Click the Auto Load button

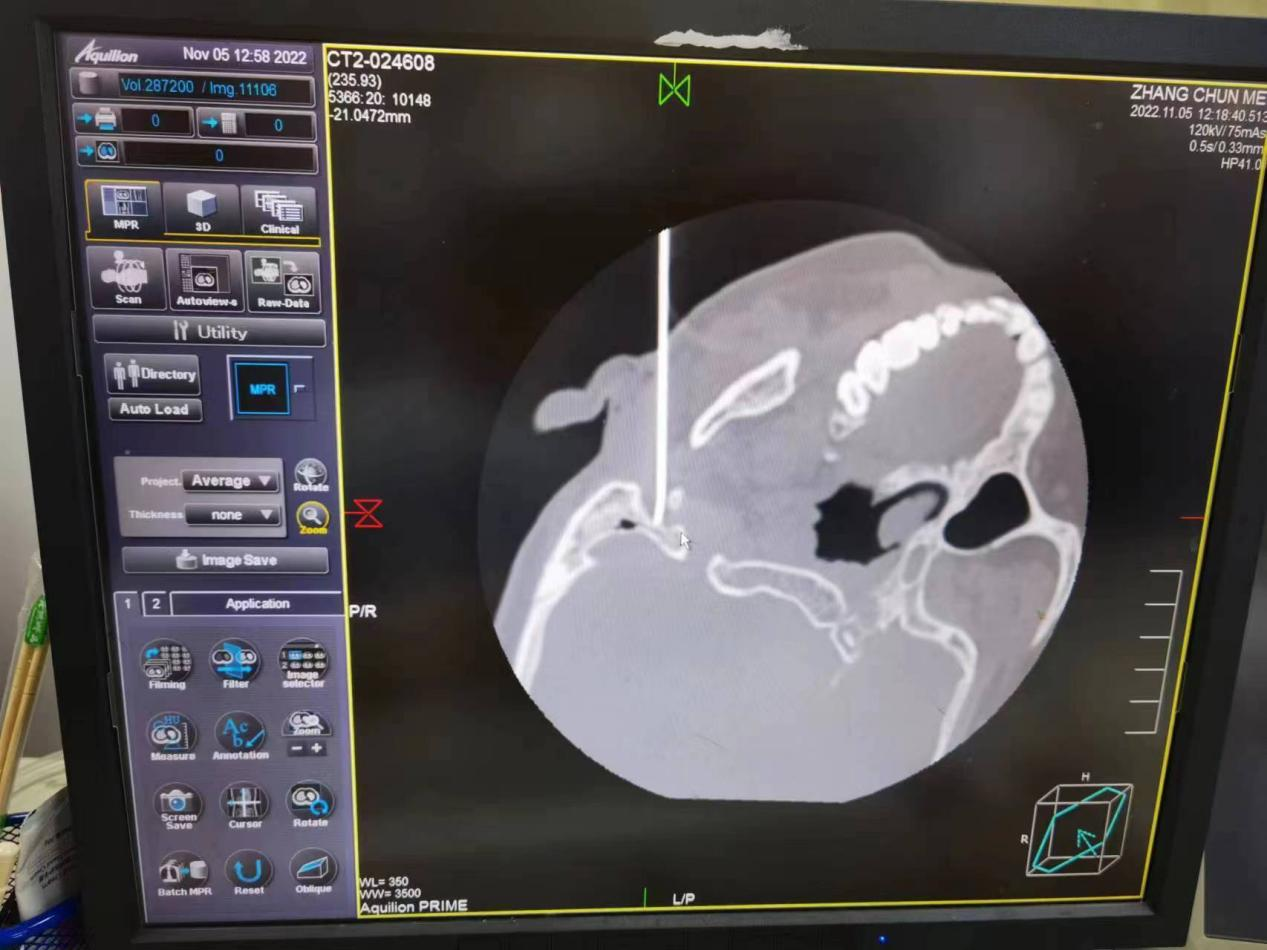pyautogui.click(x=154, y=409)
